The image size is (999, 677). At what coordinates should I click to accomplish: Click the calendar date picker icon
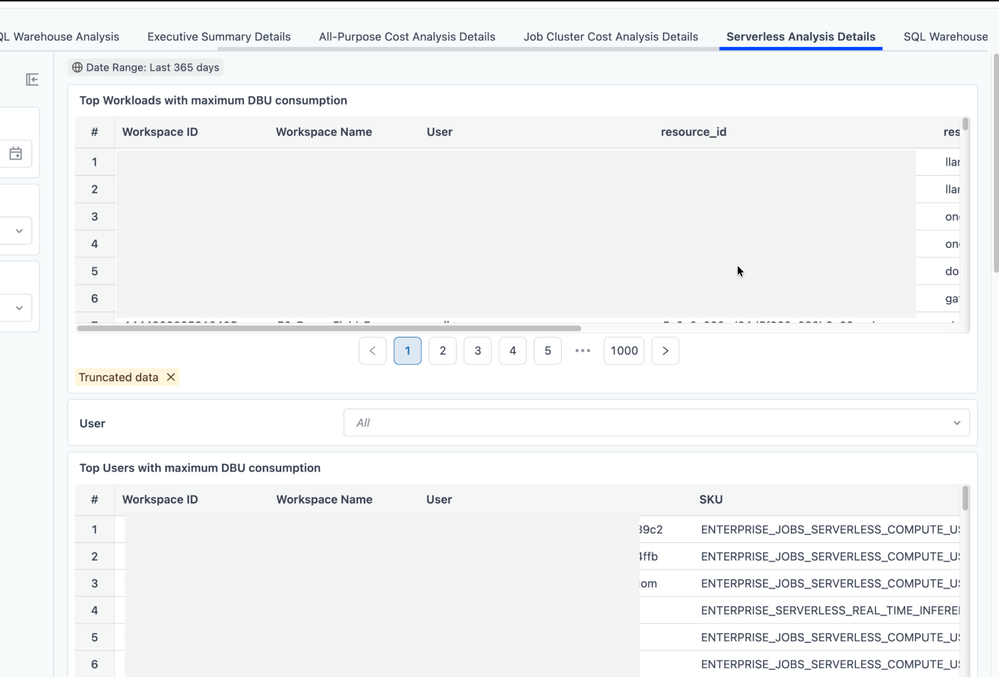(x=16, y=154)
